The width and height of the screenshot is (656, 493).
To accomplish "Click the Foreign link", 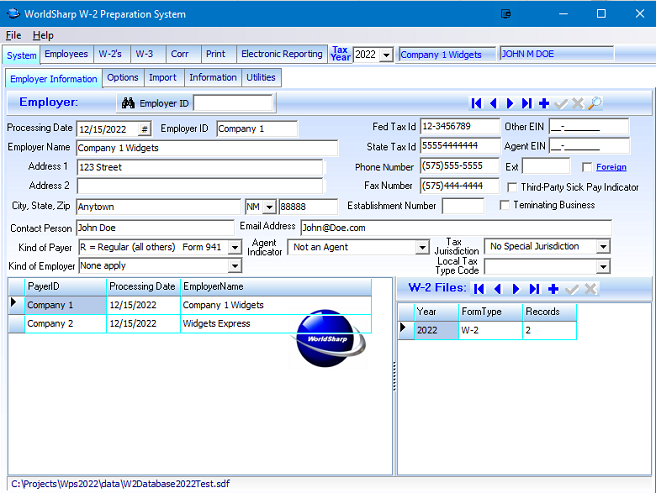I will click(x=611, y=167).
